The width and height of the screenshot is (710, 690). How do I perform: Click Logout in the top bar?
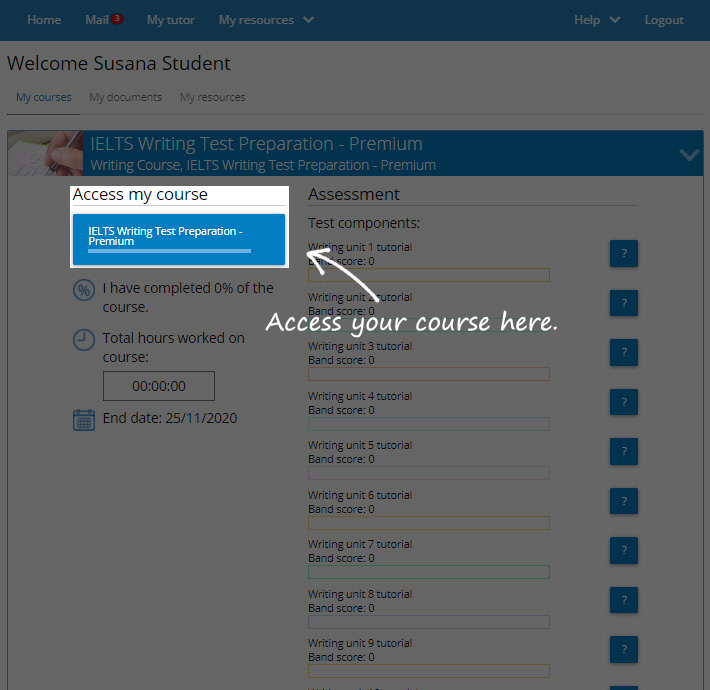[664, 20]
